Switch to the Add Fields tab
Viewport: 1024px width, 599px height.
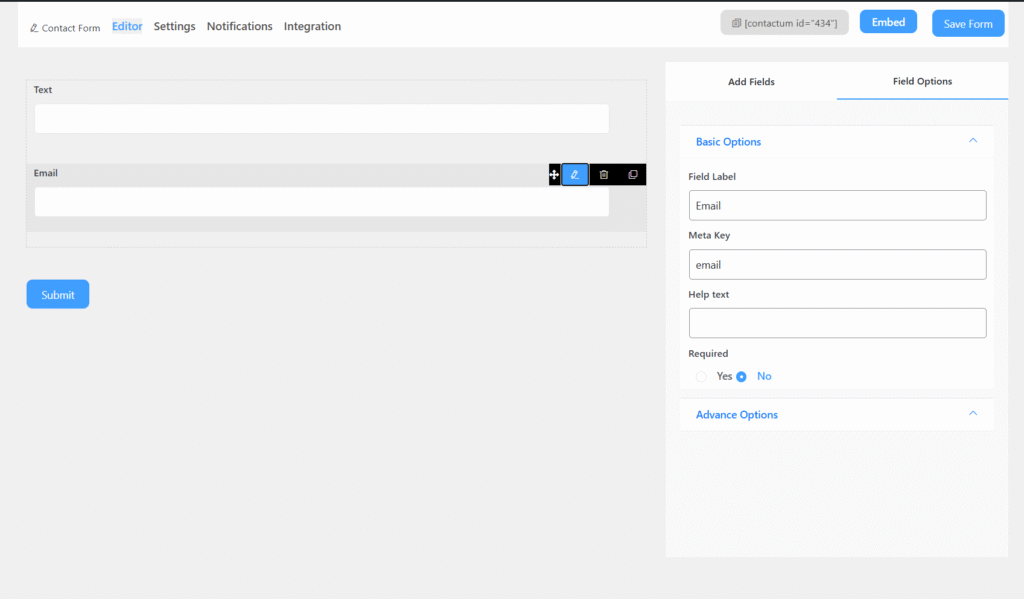click(751, 82)
